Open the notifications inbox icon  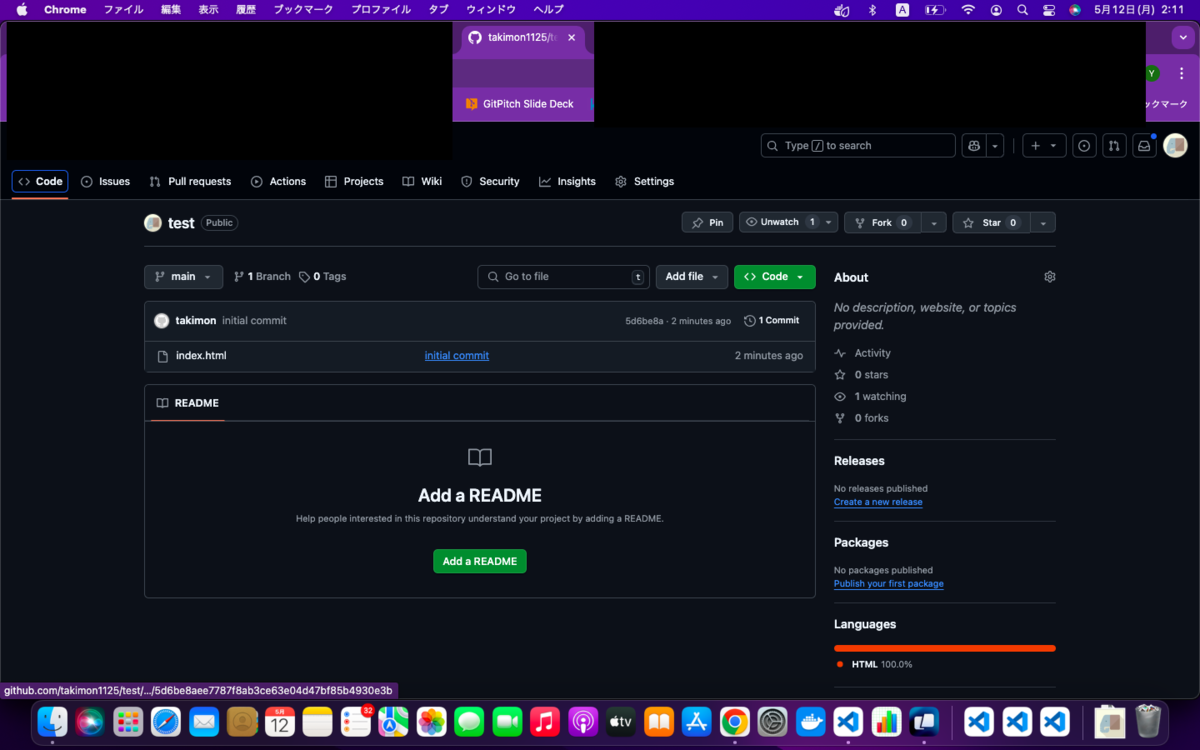[x=1144, y=145]
